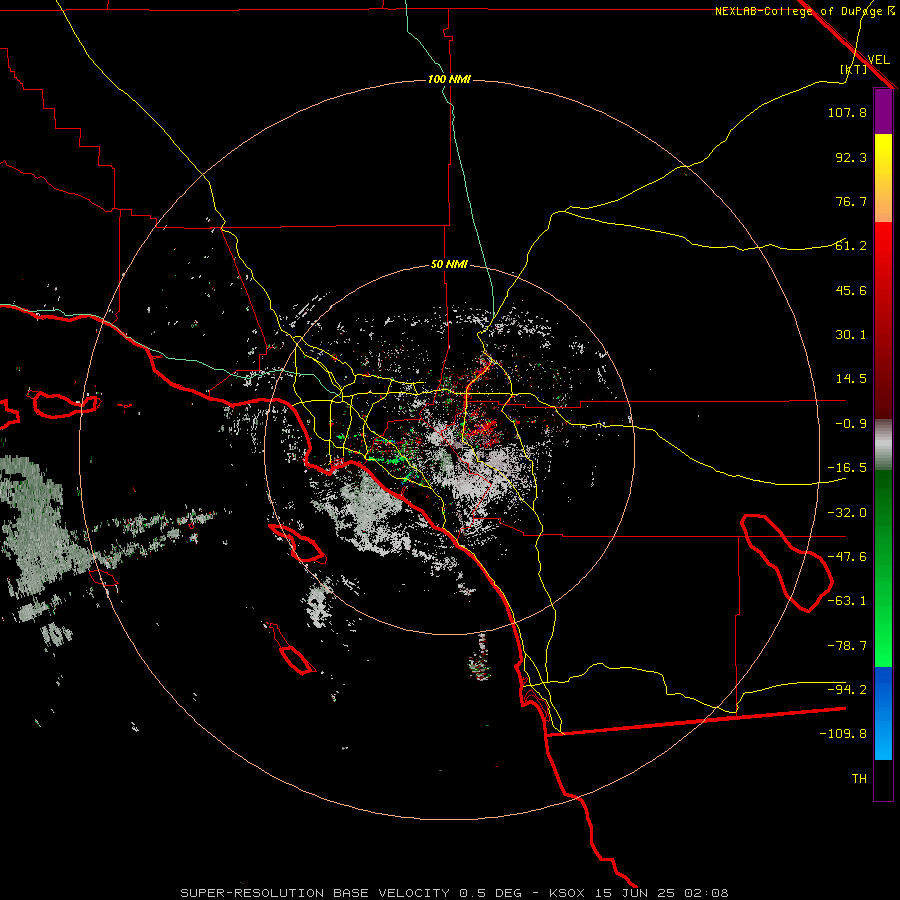Image resolution: width=900 pixels, height=900 pixels.
Task: Click the 50 NMI range ring label
Action: 449,265
